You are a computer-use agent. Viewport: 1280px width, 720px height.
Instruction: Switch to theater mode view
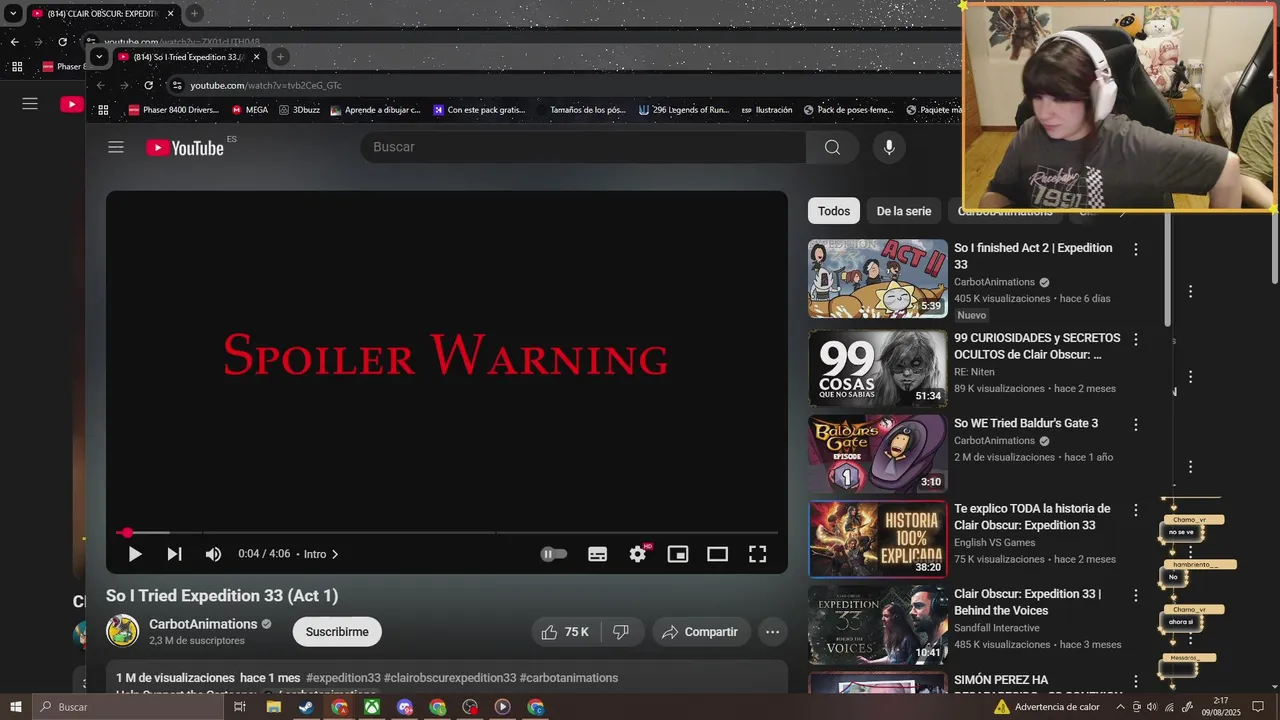718,554
